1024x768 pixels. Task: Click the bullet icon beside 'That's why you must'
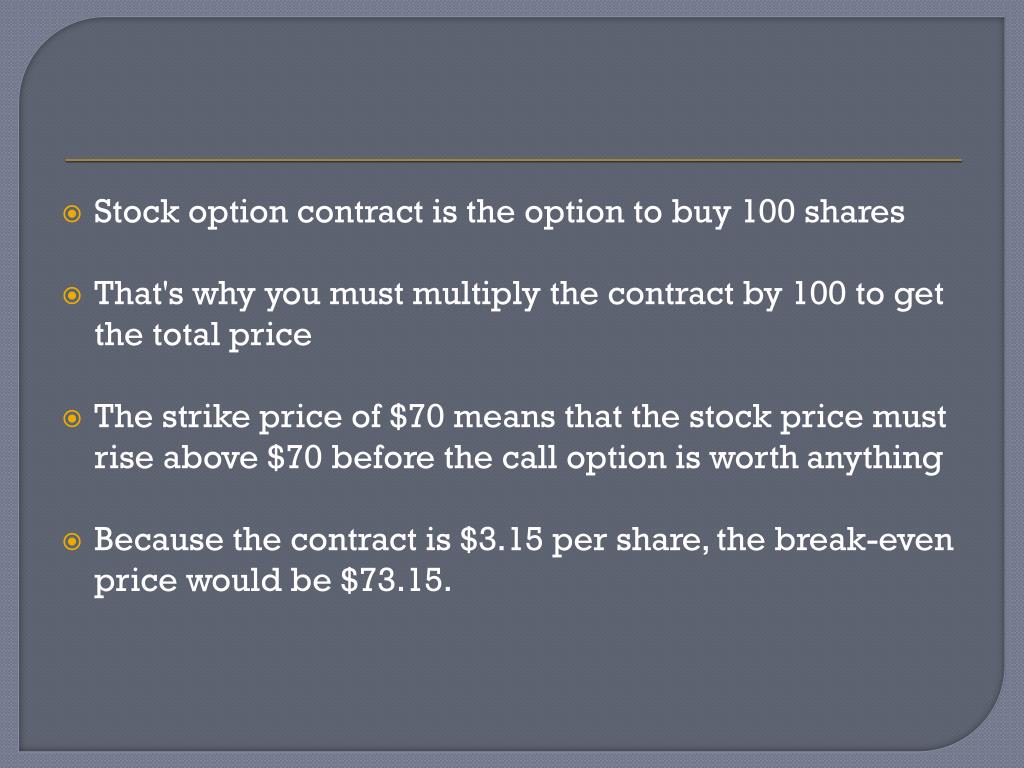point(72,296)
